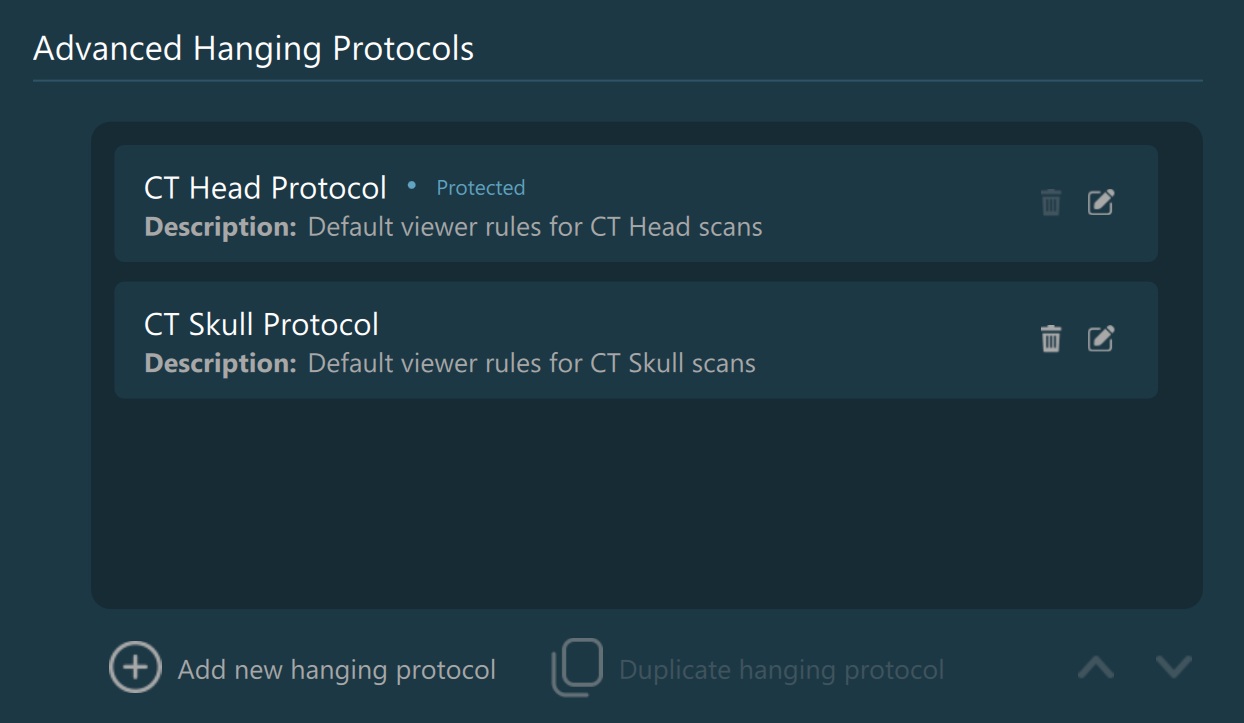Click the "Add new hanging protocol" label

(x=336, y=670)
